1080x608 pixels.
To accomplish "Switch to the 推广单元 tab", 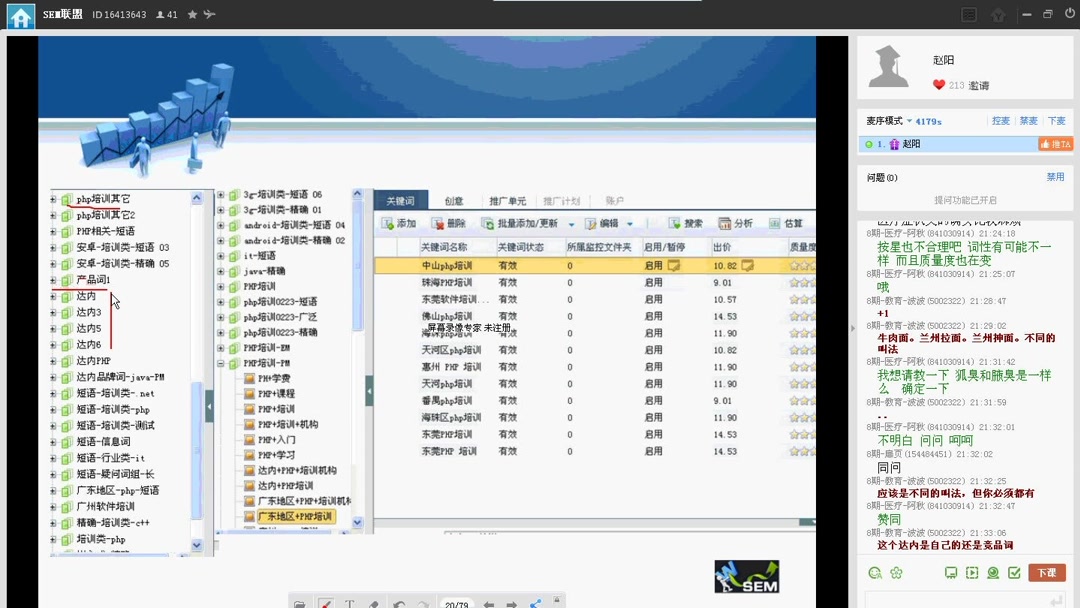I will point(507,198).
